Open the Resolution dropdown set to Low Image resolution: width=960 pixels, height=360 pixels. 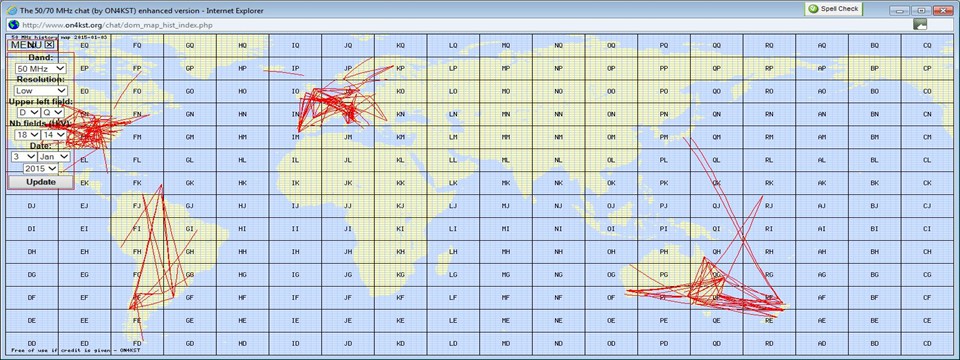(x=40, y=91)
